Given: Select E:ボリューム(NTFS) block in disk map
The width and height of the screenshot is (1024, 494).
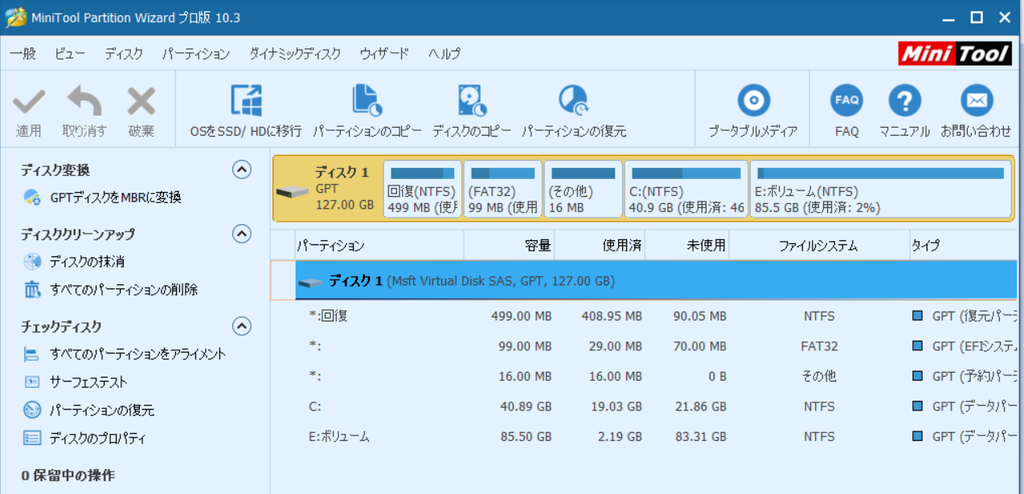Looking at the screenshot, I should coord(880,189).
